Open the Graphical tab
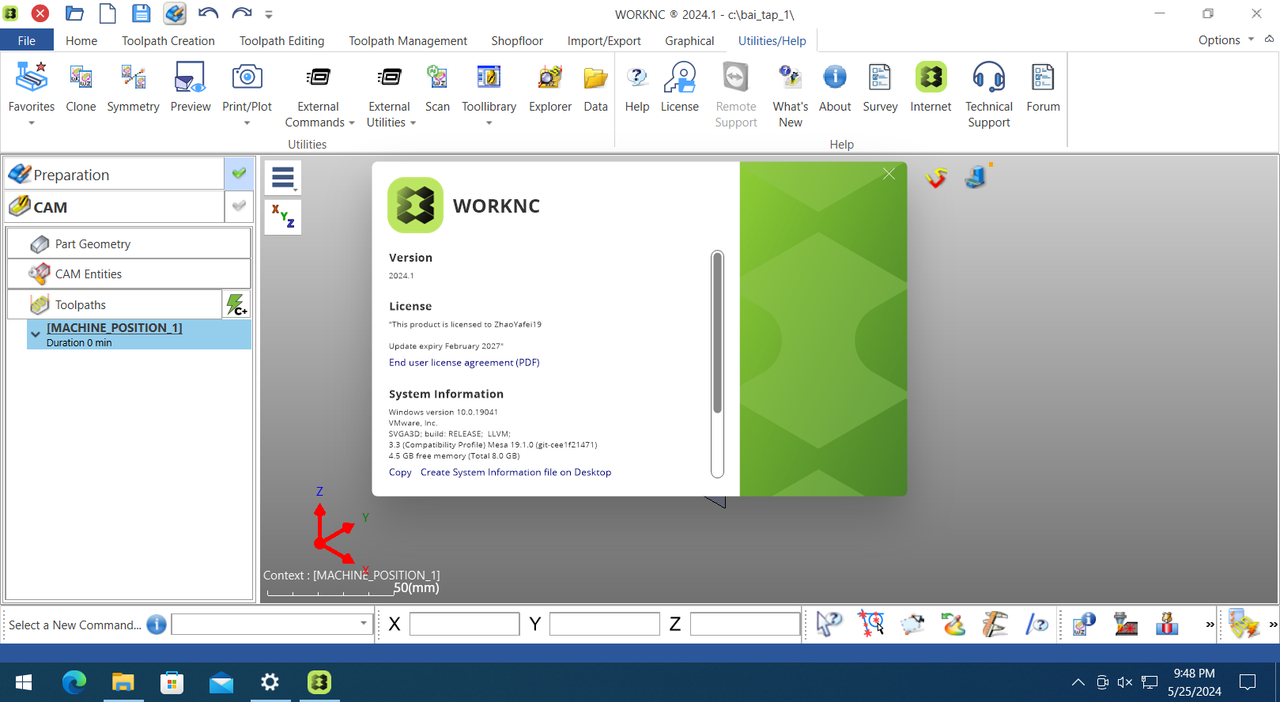Image resolution: width=1280 pixels, height=702 pixels. tap(690, 41)
